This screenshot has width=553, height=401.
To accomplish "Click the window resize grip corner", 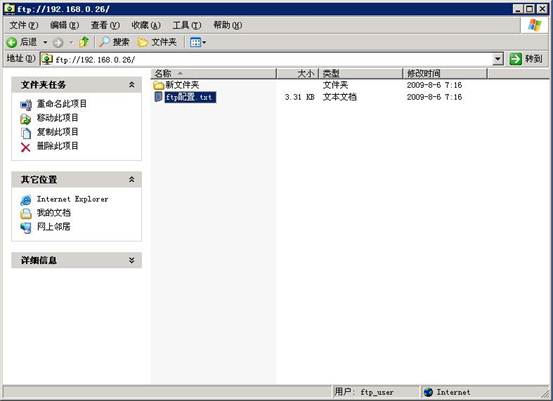I will pyautogui.click(x=546, y=393).
